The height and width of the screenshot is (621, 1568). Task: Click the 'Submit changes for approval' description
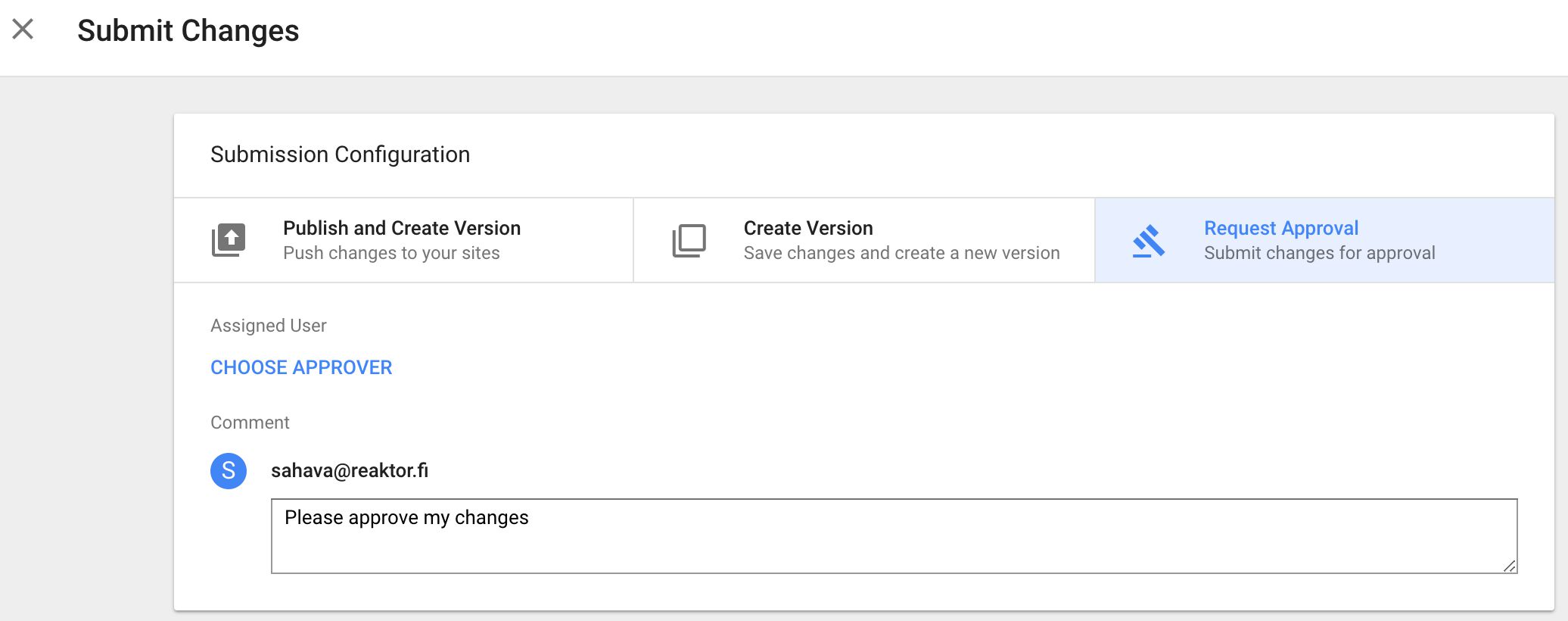[x=1319, y=253]
